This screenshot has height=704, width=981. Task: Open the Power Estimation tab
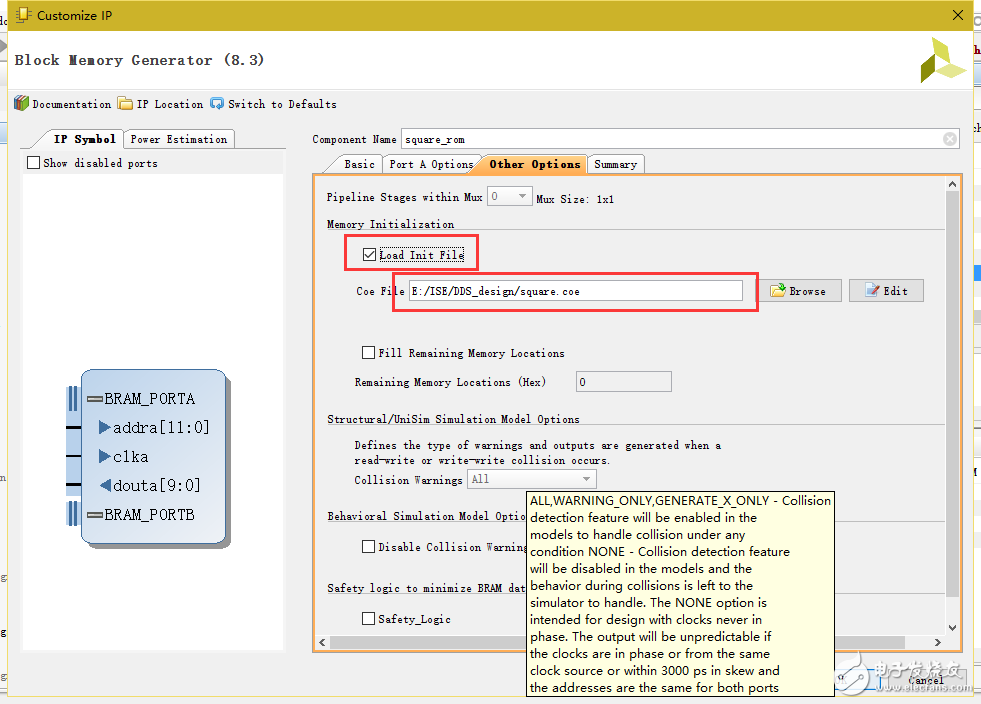[179, 139]
